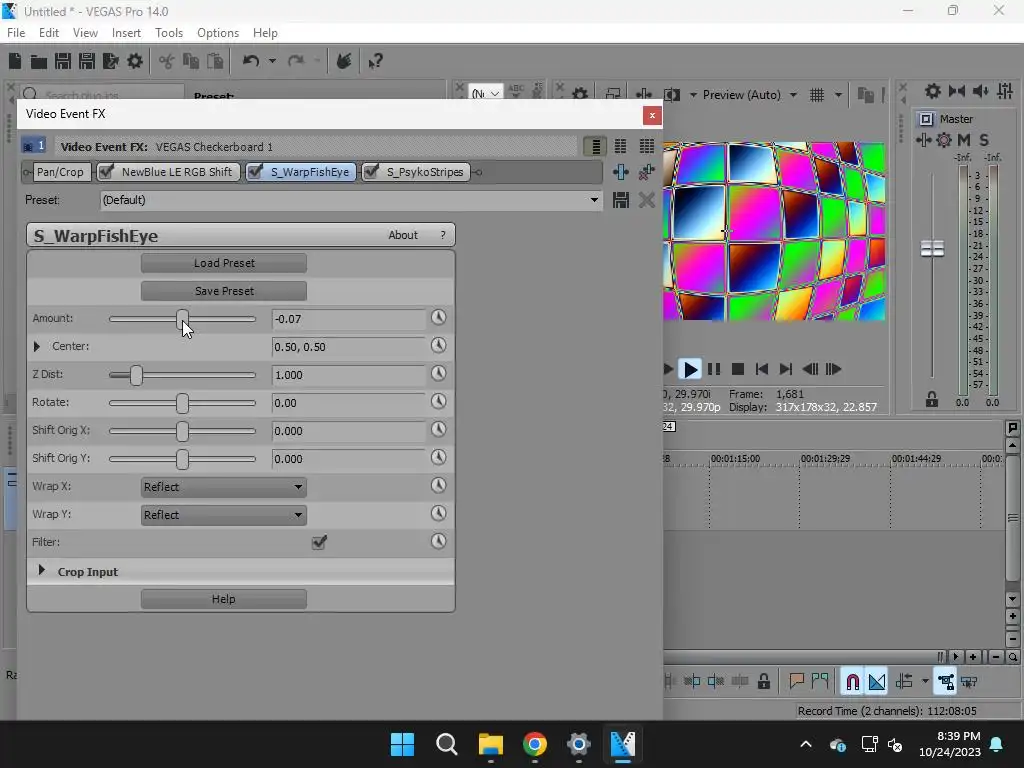
Task: Open the overlays grid dropdown arrow
Action: pyautogui.click(x=838, y=95)
